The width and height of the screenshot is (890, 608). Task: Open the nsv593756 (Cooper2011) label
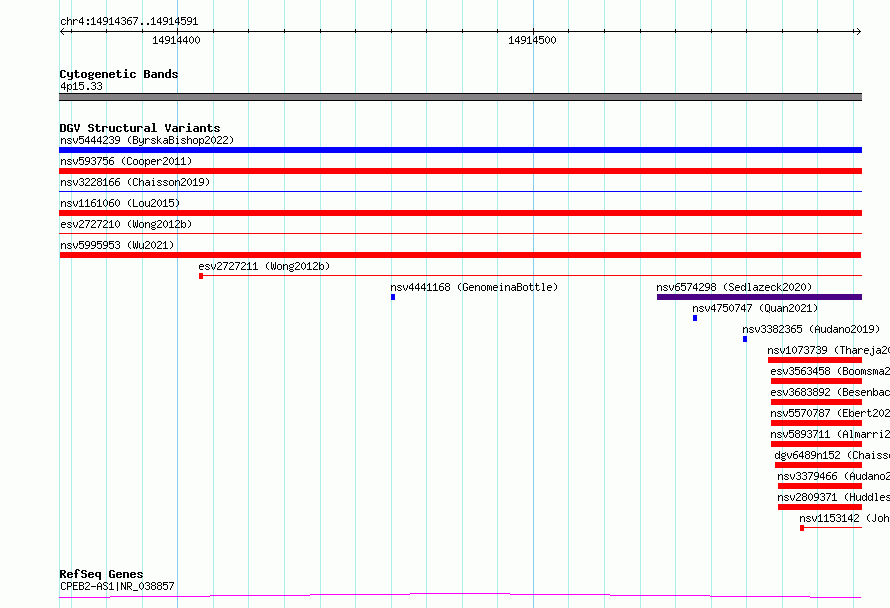[126, 161]
